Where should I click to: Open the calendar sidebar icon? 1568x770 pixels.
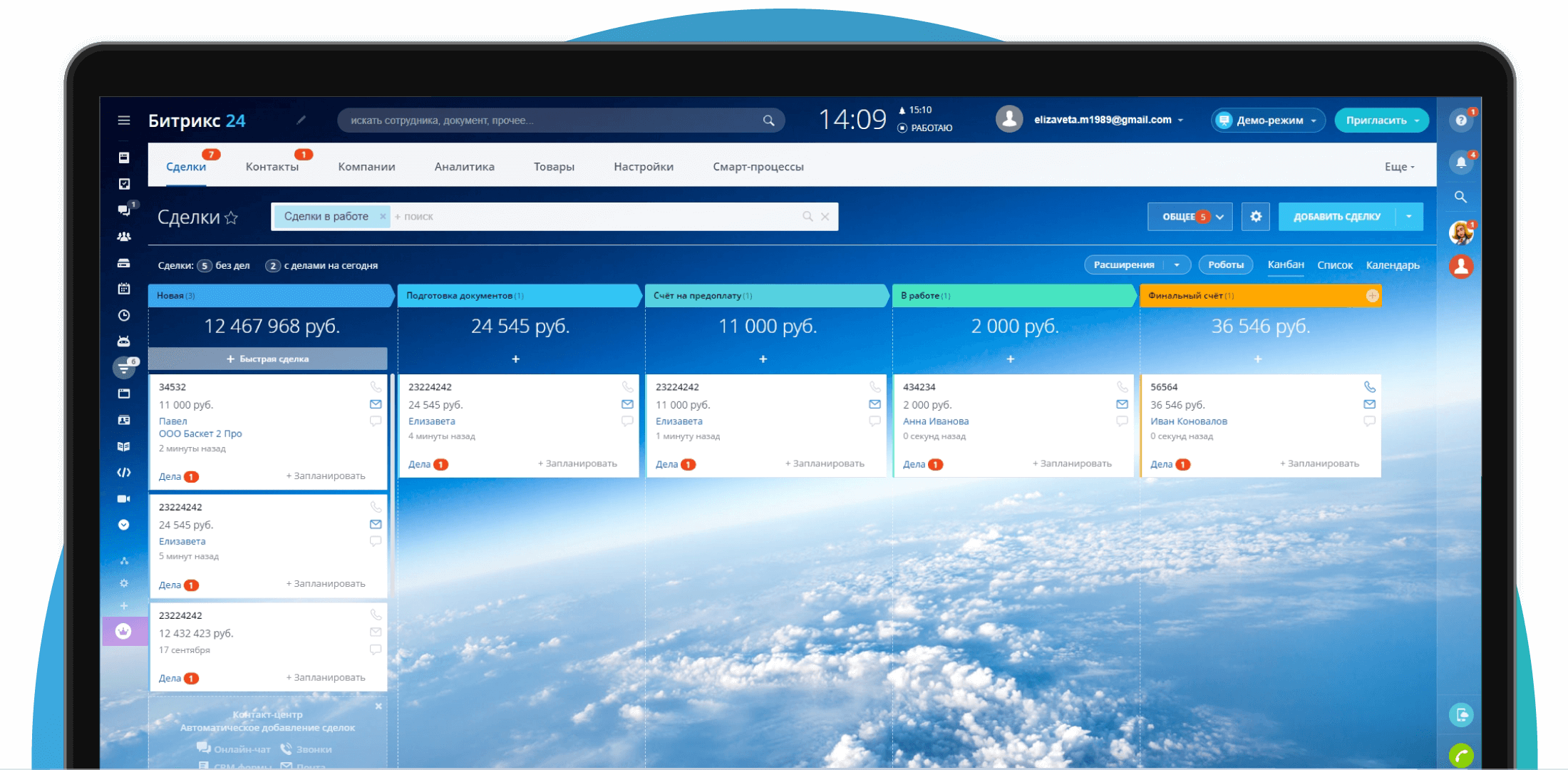tap(124, 289)
